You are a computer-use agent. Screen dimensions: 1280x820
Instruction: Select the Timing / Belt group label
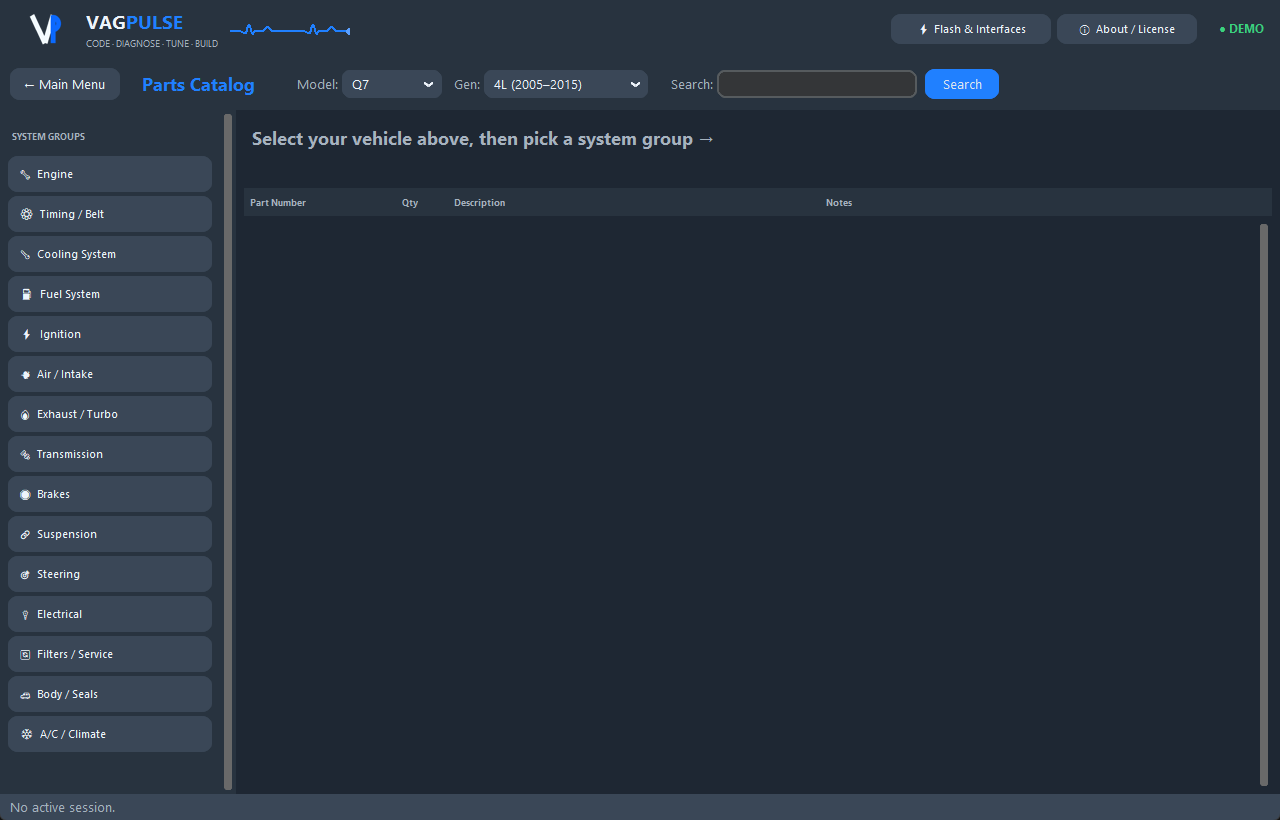point(72,214)
